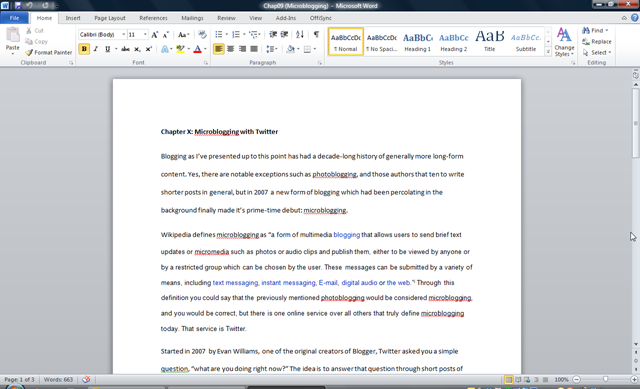The image size is (640, 389).
Task: Switch to Web Layout view
Action: coord(527,380)
